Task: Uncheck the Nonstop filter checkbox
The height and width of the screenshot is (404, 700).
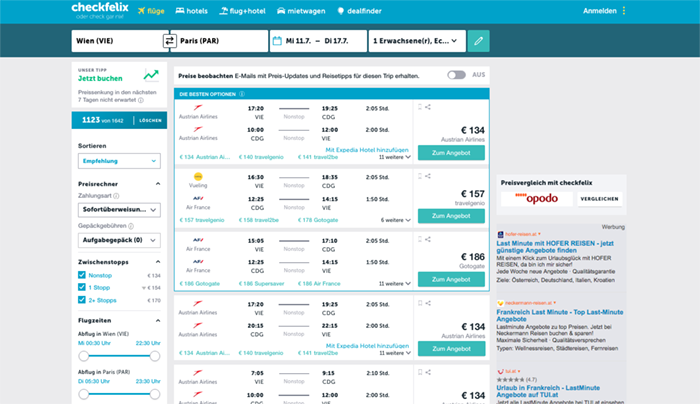Action: 82,275
